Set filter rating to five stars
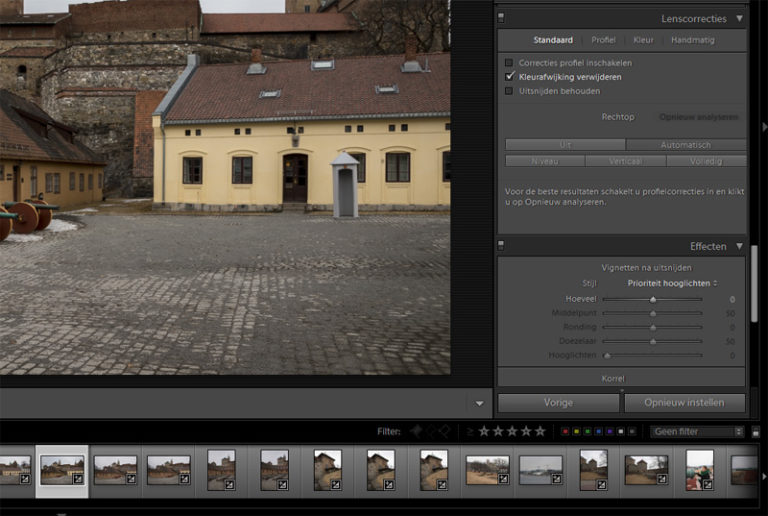768x516 pixels. [x=540, y=431]
